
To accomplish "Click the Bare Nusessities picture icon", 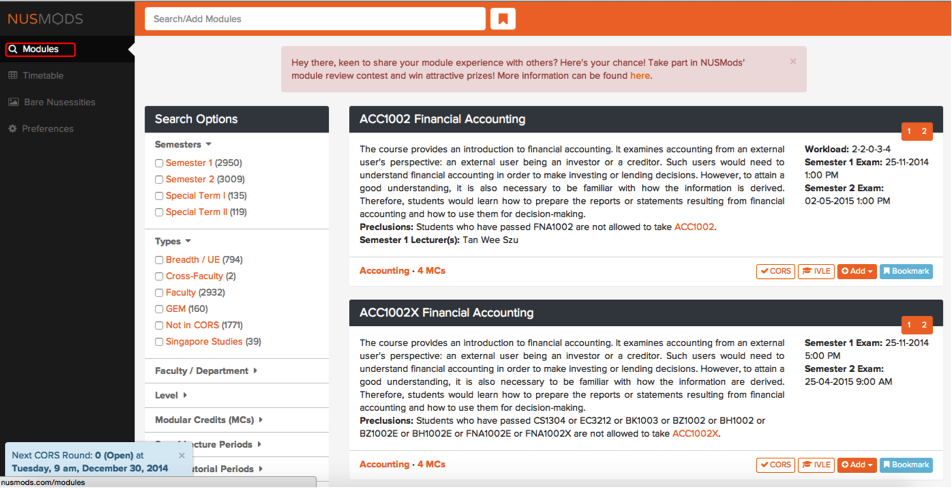I will [x=13, y=102].
